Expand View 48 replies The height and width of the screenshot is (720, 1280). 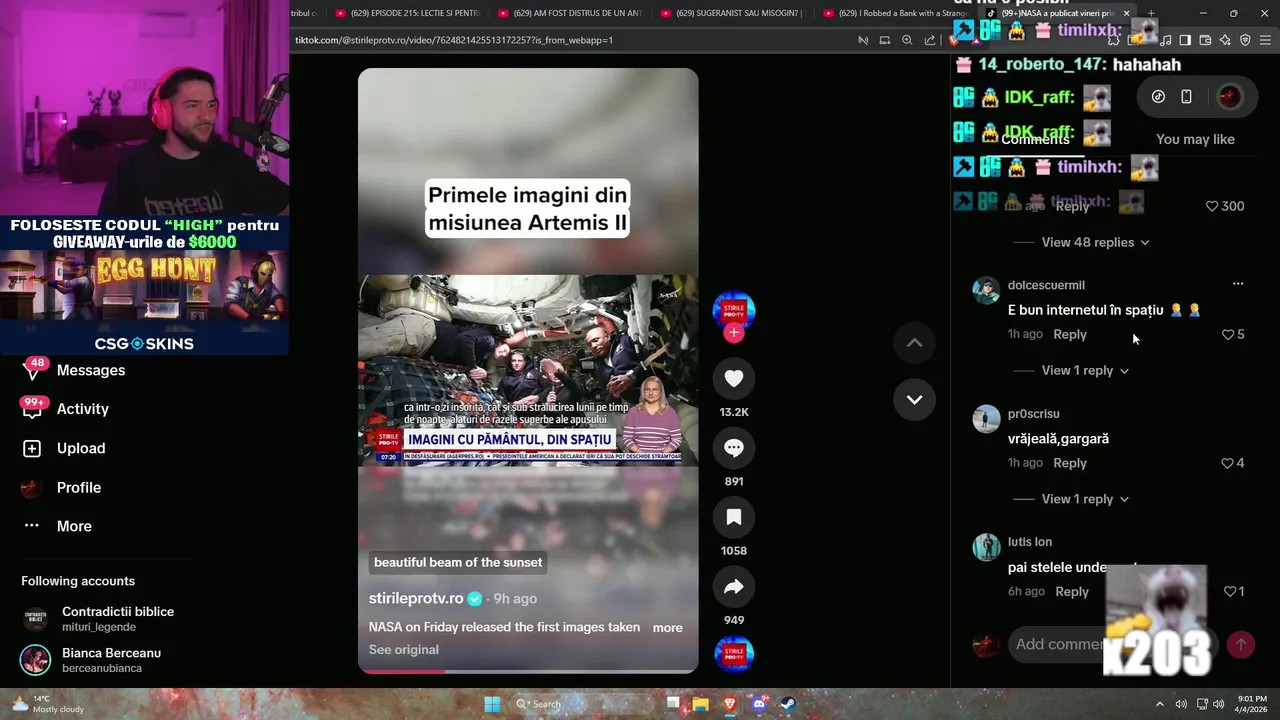click(1095, 242)
